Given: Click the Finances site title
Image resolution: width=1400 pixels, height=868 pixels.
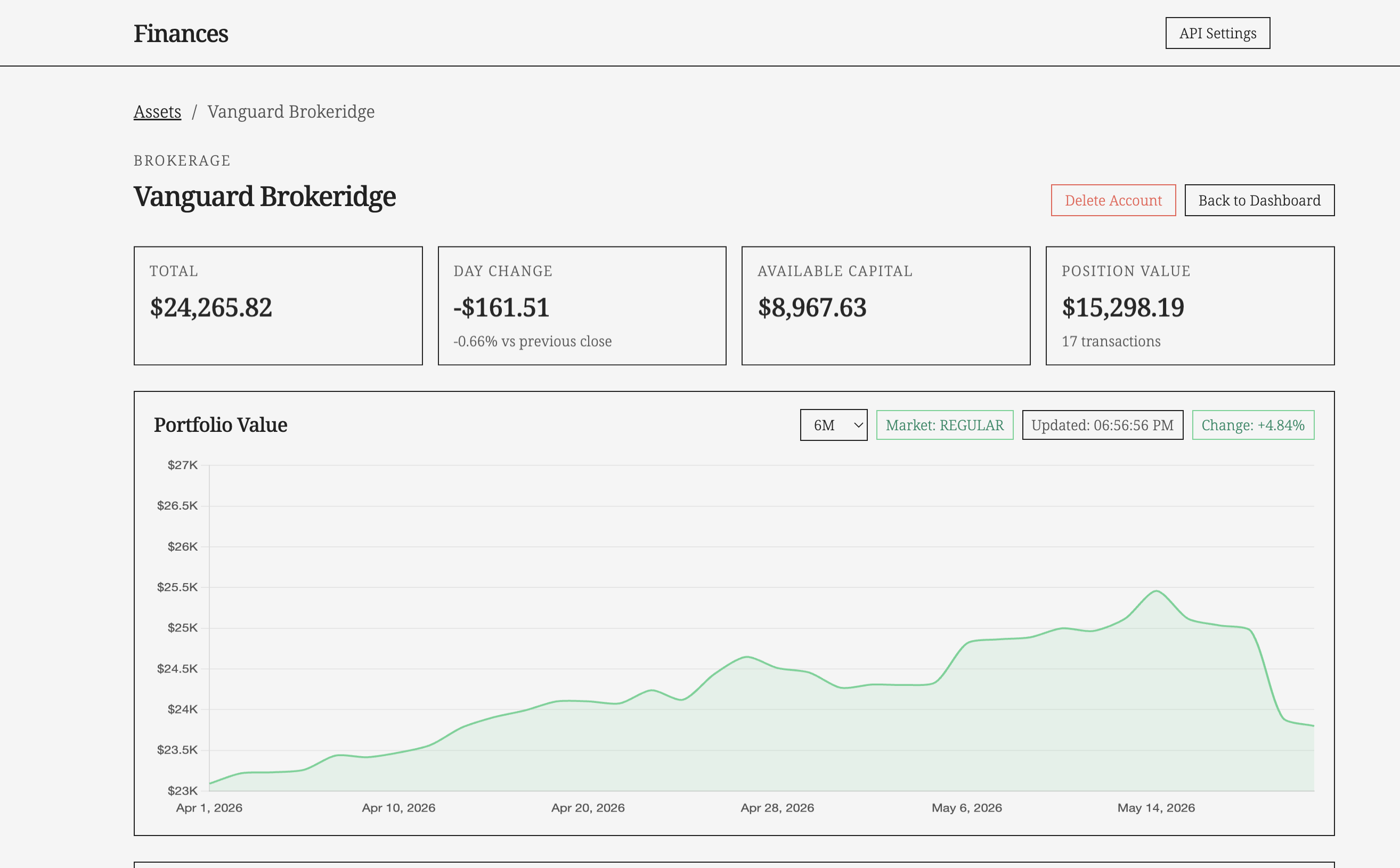Looking at the screenshot, I should coord(181,34).
